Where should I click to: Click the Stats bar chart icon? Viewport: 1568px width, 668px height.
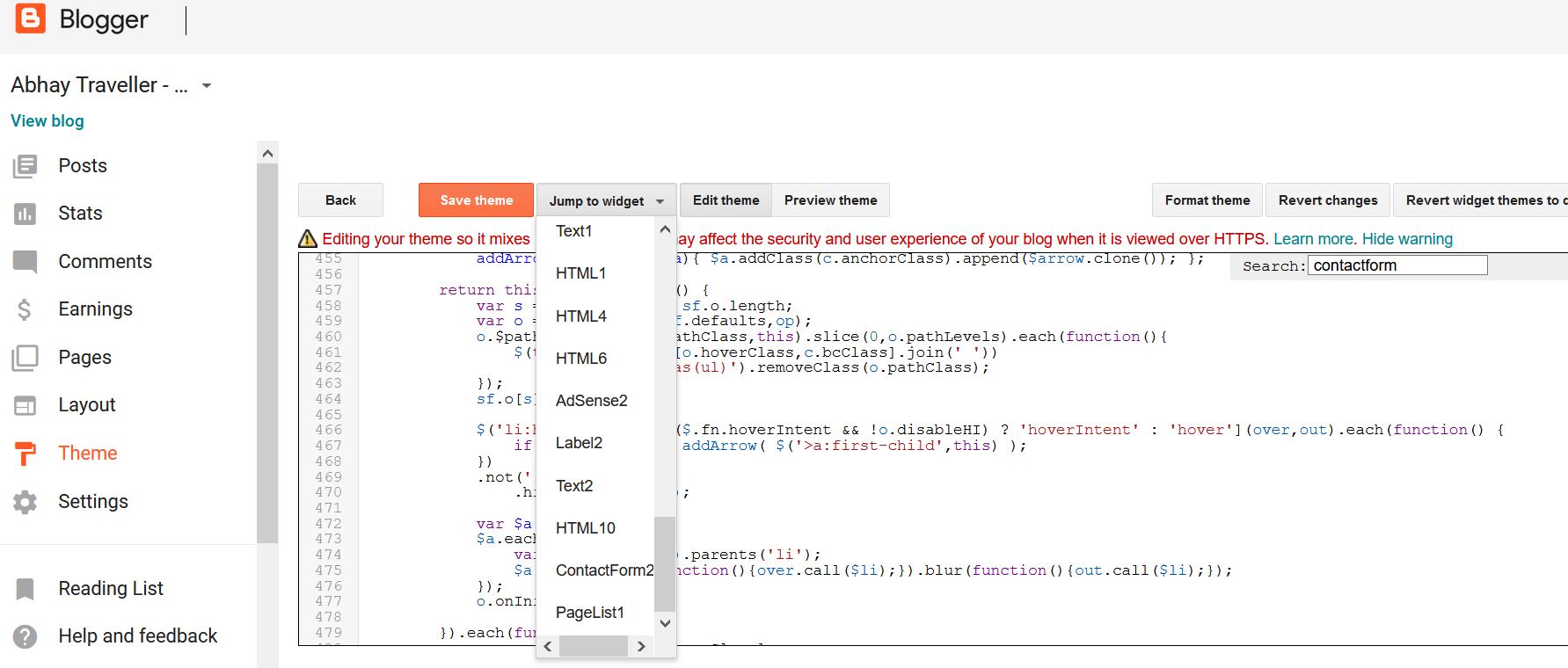(26, 214)
